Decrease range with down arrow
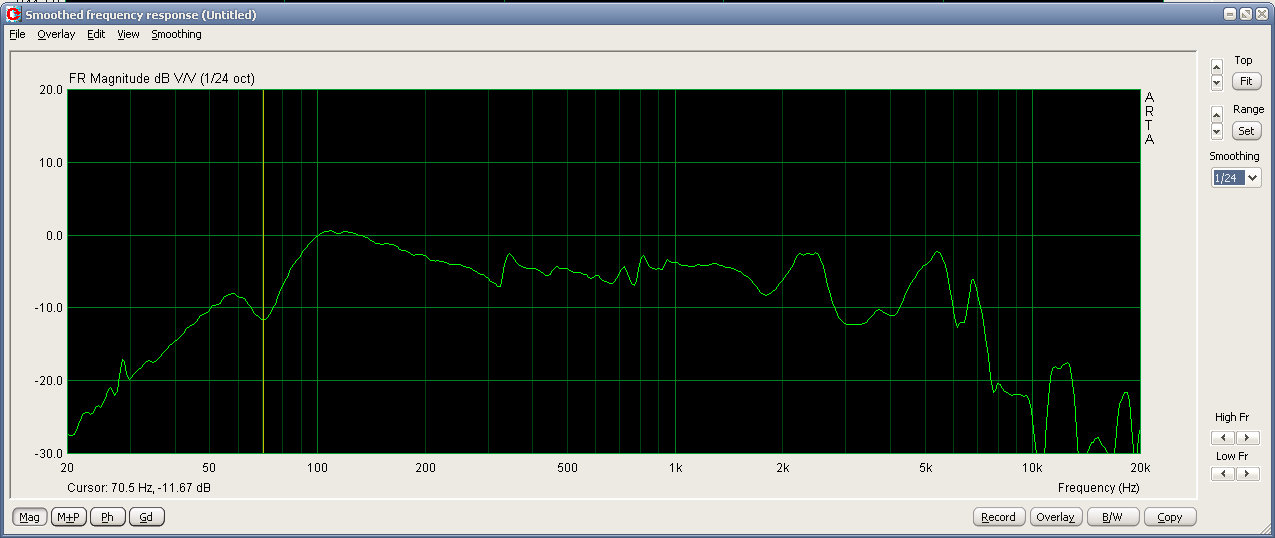This screenshot has width=1275, height=538. [1216, 131]
